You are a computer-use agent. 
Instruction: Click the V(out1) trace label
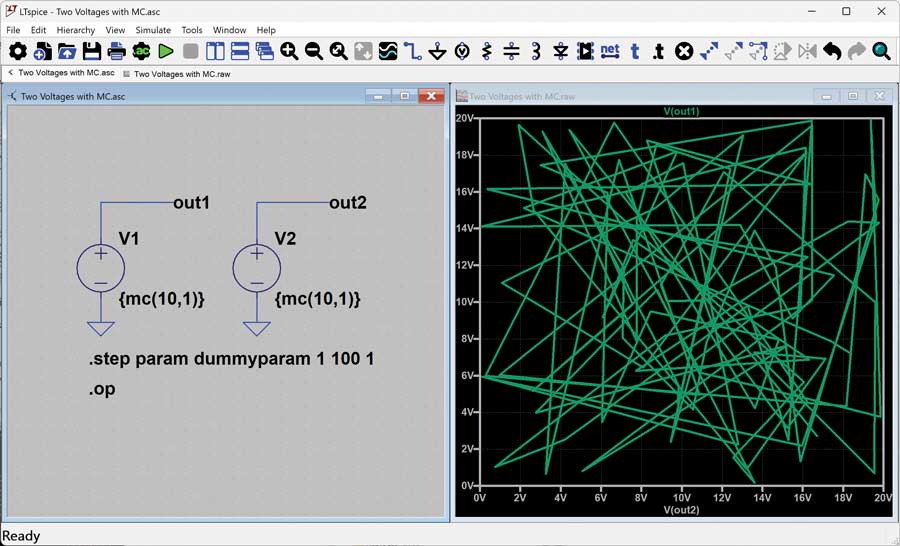[x=681, y=111]
